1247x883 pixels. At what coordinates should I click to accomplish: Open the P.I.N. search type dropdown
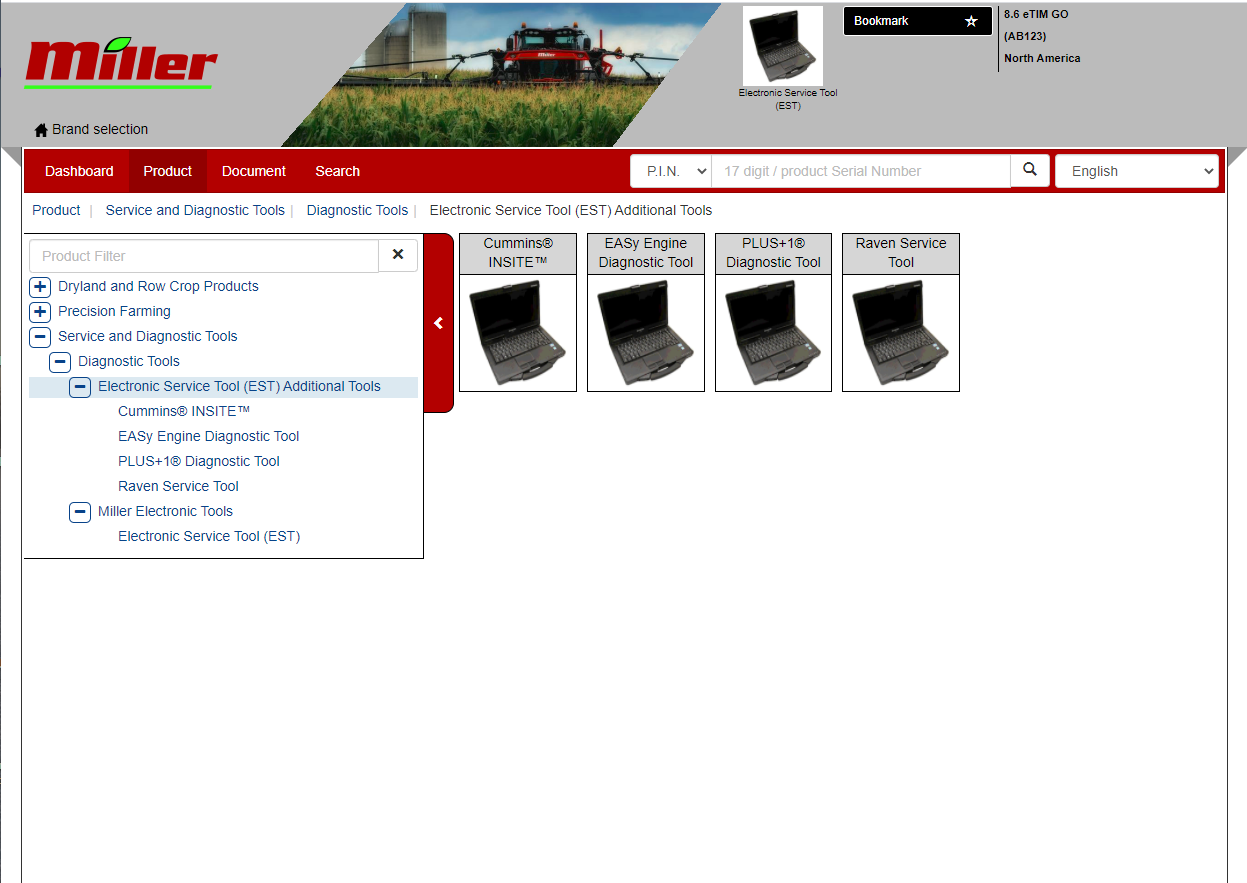(671, 171)
